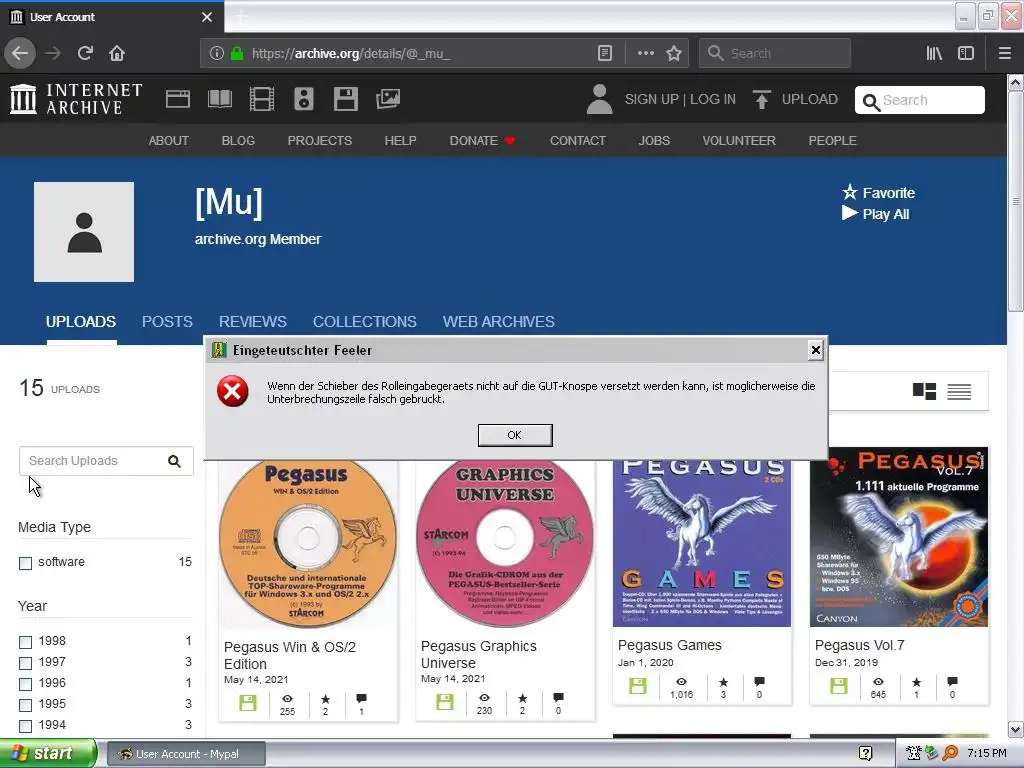Show site information for archive.org
The width and height of the screenshot is (1024, 768).
pos(216,54)
